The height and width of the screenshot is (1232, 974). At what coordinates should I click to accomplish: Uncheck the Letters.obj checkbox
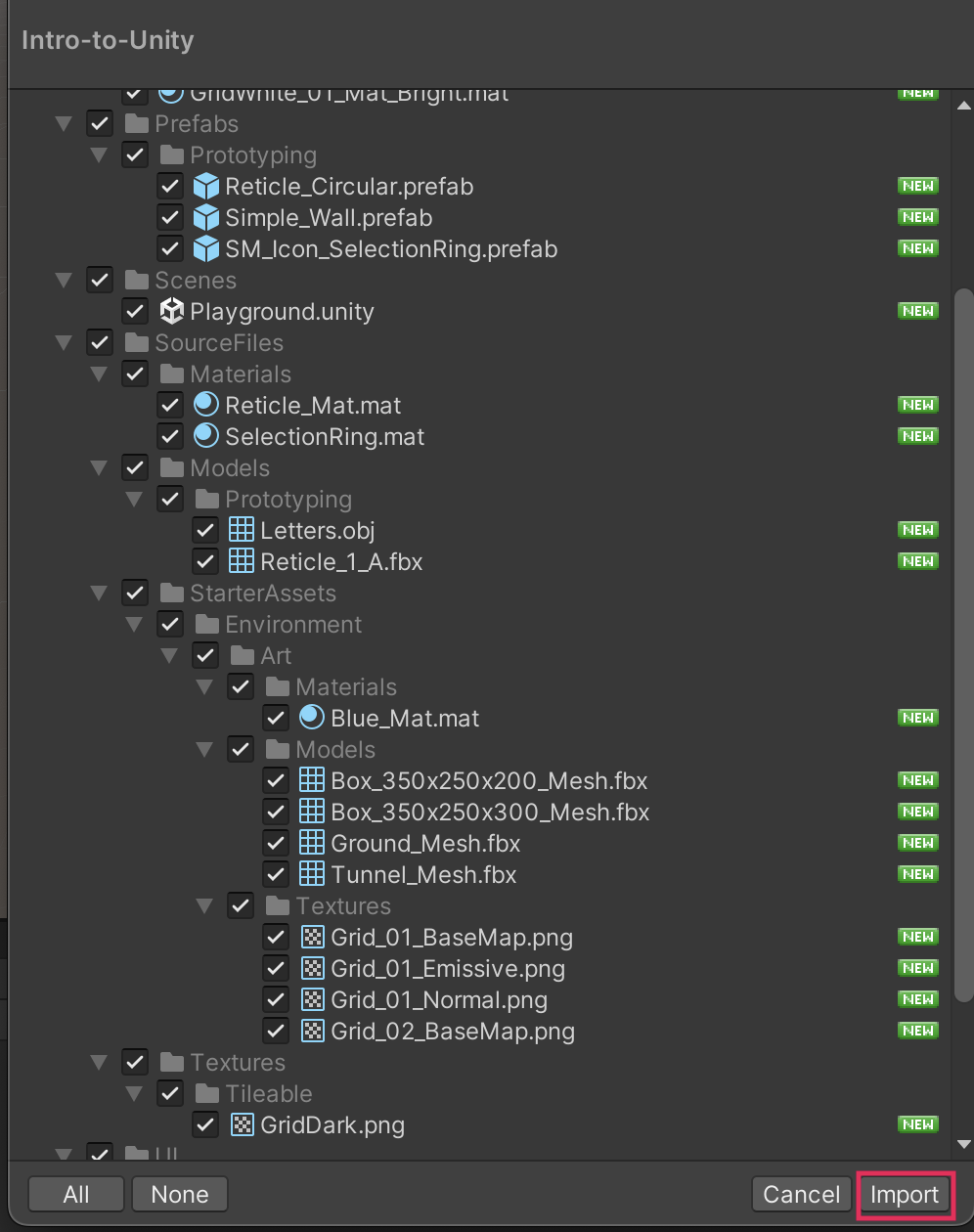click(205, 530)
